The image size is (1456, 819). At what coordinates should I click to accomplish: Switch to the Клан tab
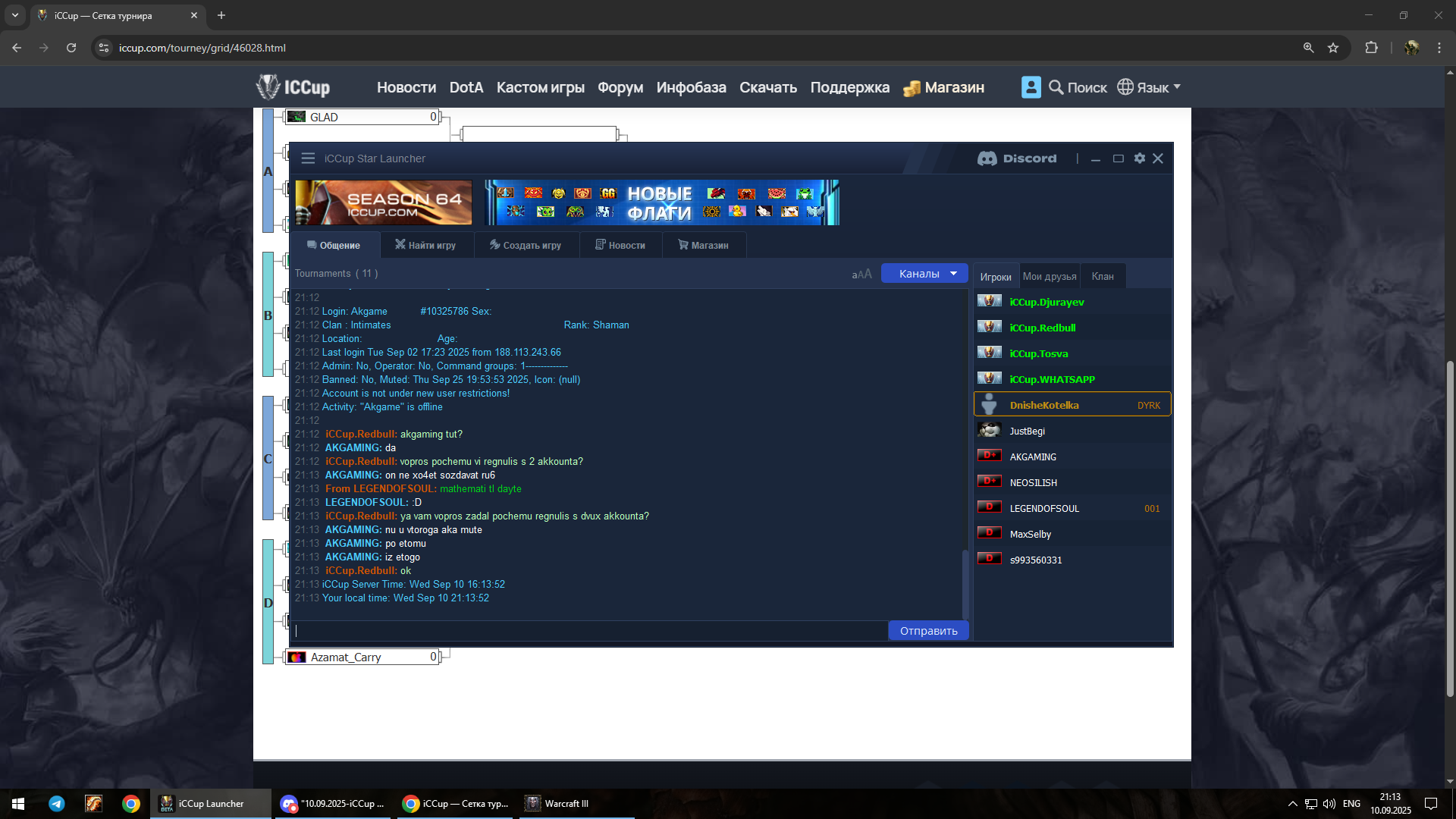1103,277
